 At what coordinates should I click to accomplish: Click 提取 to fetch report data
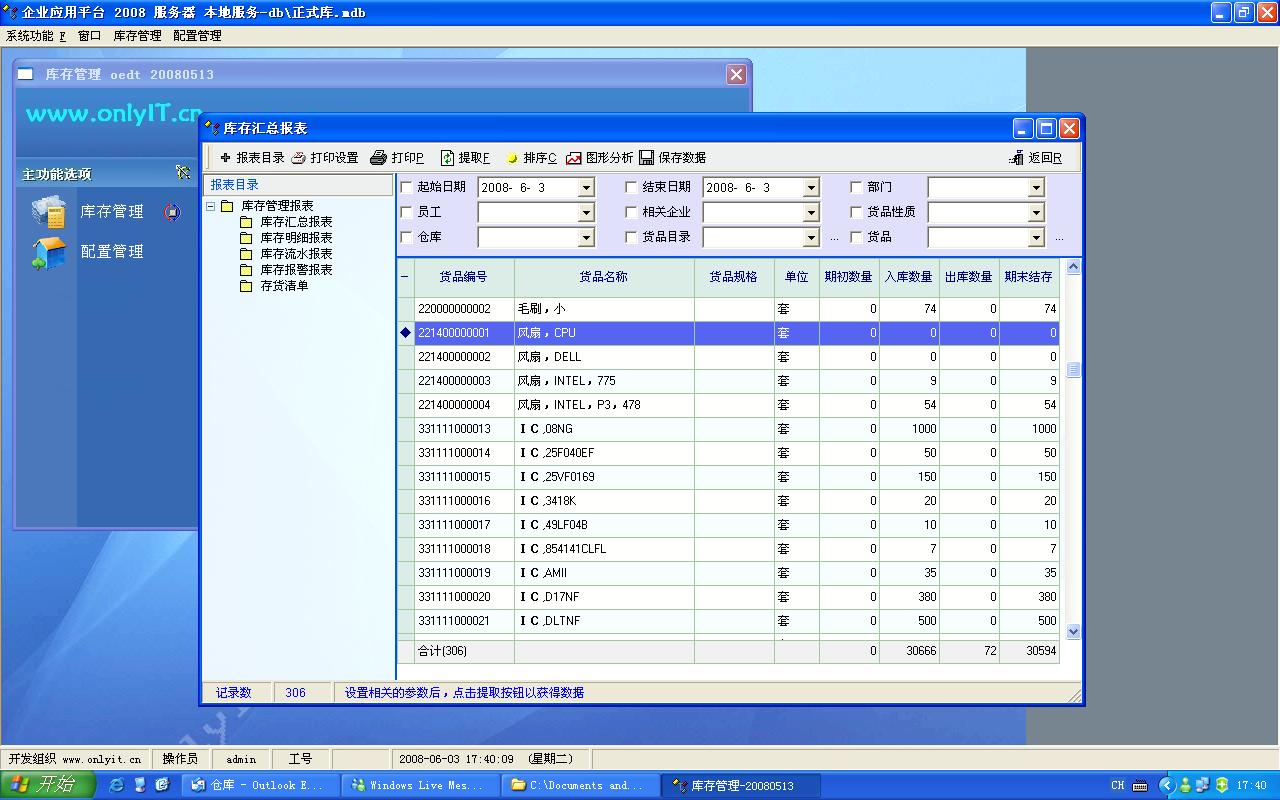448,158
